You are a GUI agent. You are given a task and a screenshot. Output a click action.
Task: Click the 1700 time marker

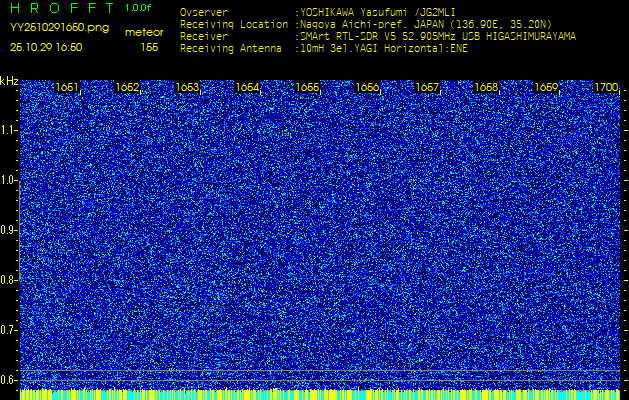(x=607, y=87)
